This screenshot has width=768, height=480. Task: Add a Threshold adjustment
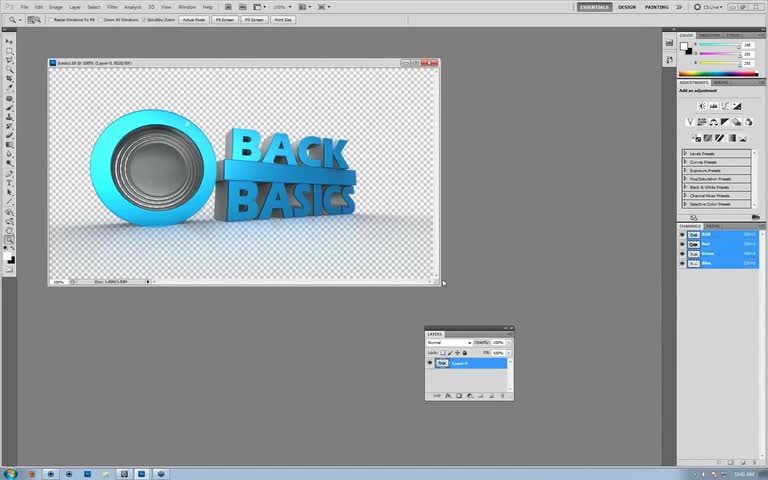pos(720,138)
